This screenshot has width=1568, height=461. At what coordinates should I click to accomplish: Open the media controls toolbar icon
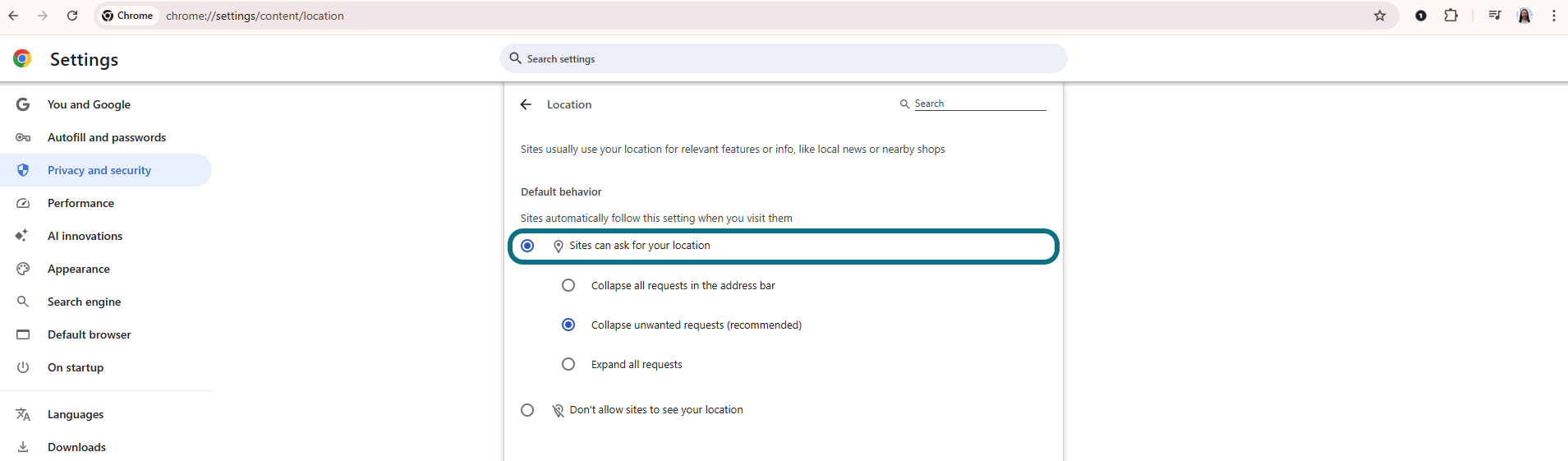(1495, 16)
